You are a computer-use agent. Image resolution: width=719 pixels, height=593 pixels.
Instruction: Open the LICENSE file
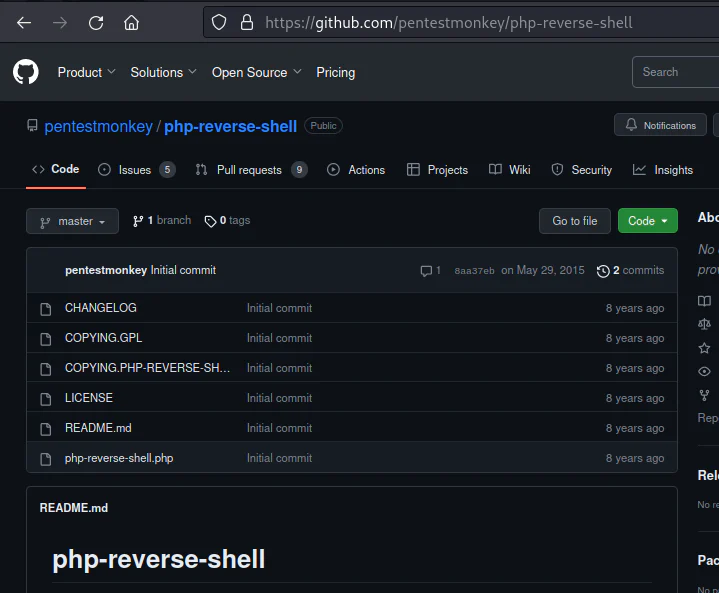88,398
